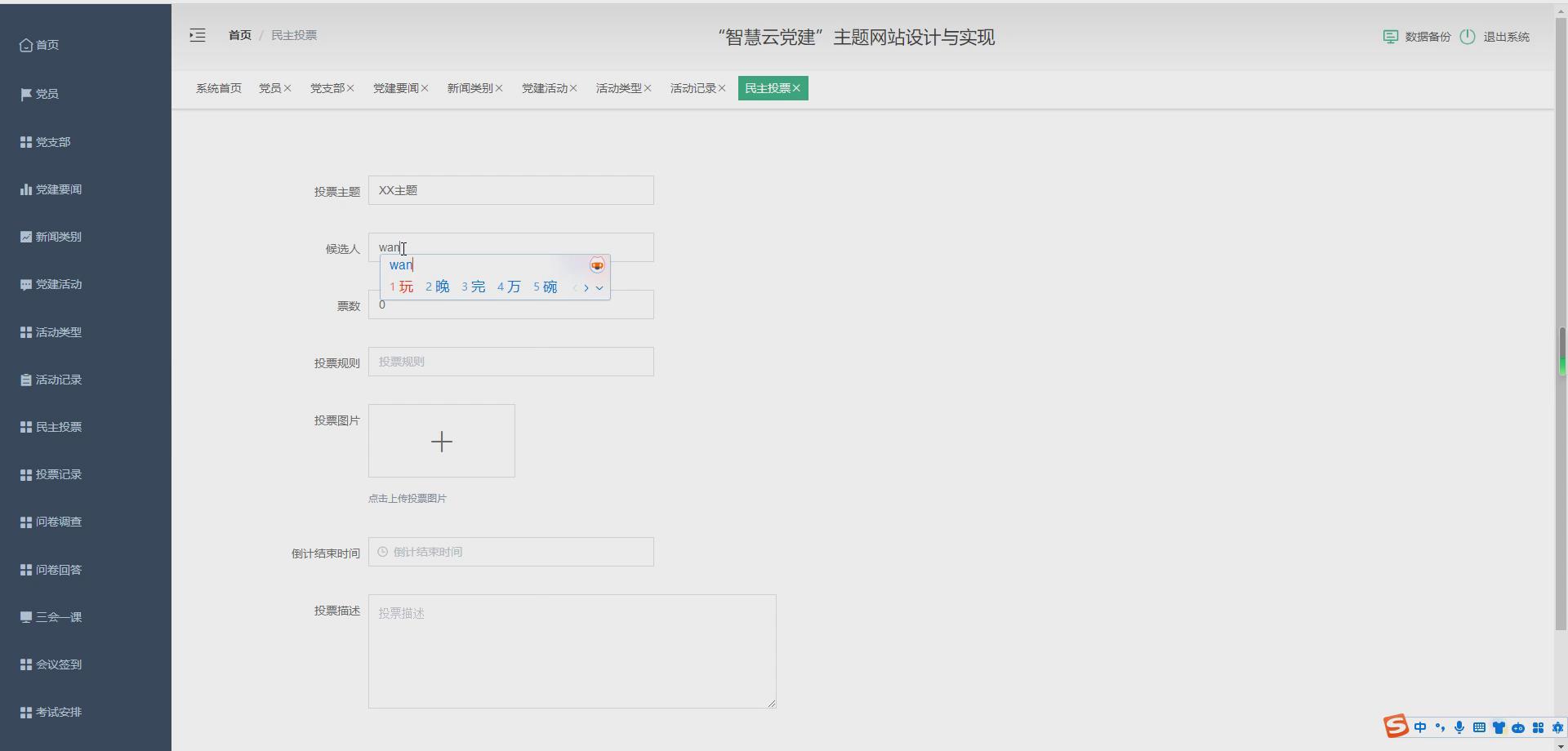Click the 退出系统 power icon
Screen dimensions: 1568x751
pos(1468,37)
